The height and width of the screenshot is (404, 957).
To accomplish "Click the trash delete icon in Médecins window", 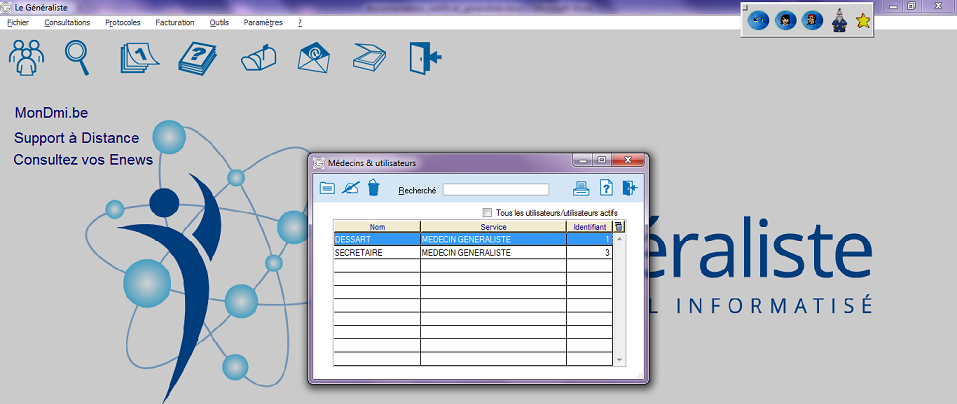I will (x=374, y=187).
